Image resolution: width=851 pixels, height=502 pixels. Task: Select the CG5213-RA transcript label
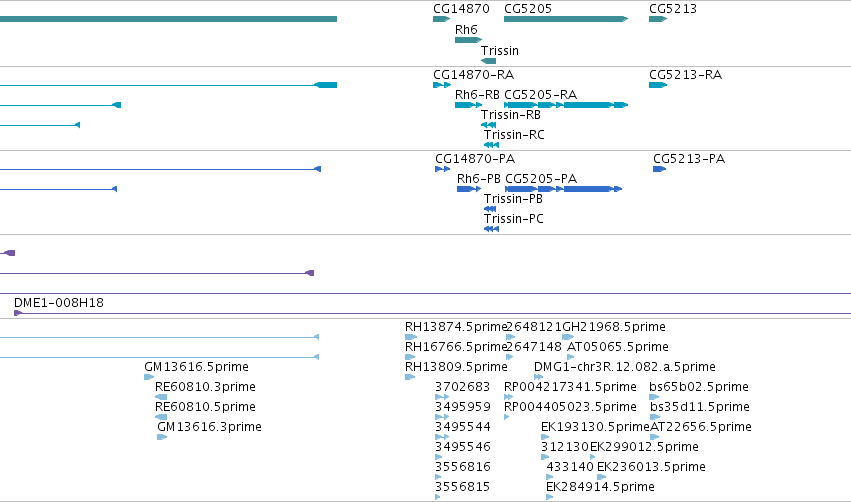click(685, 75)
